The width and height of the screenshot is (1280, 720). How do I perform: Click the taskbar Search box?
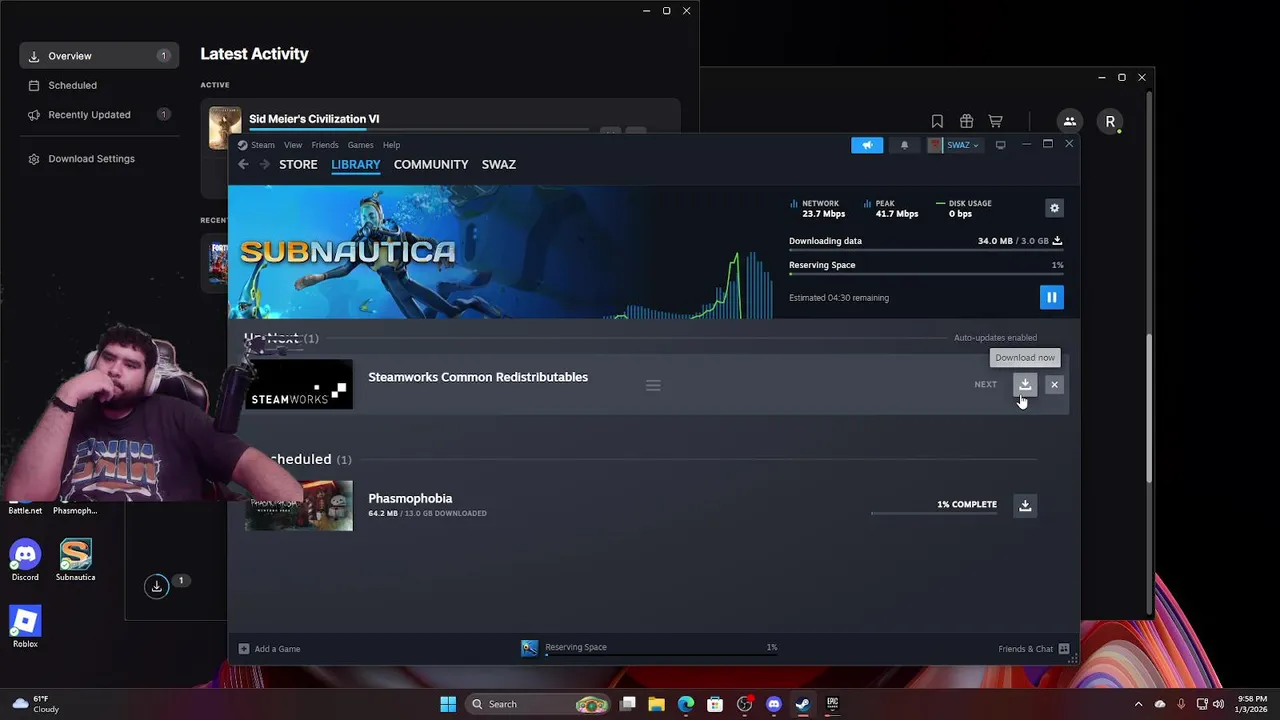point(540,704)
